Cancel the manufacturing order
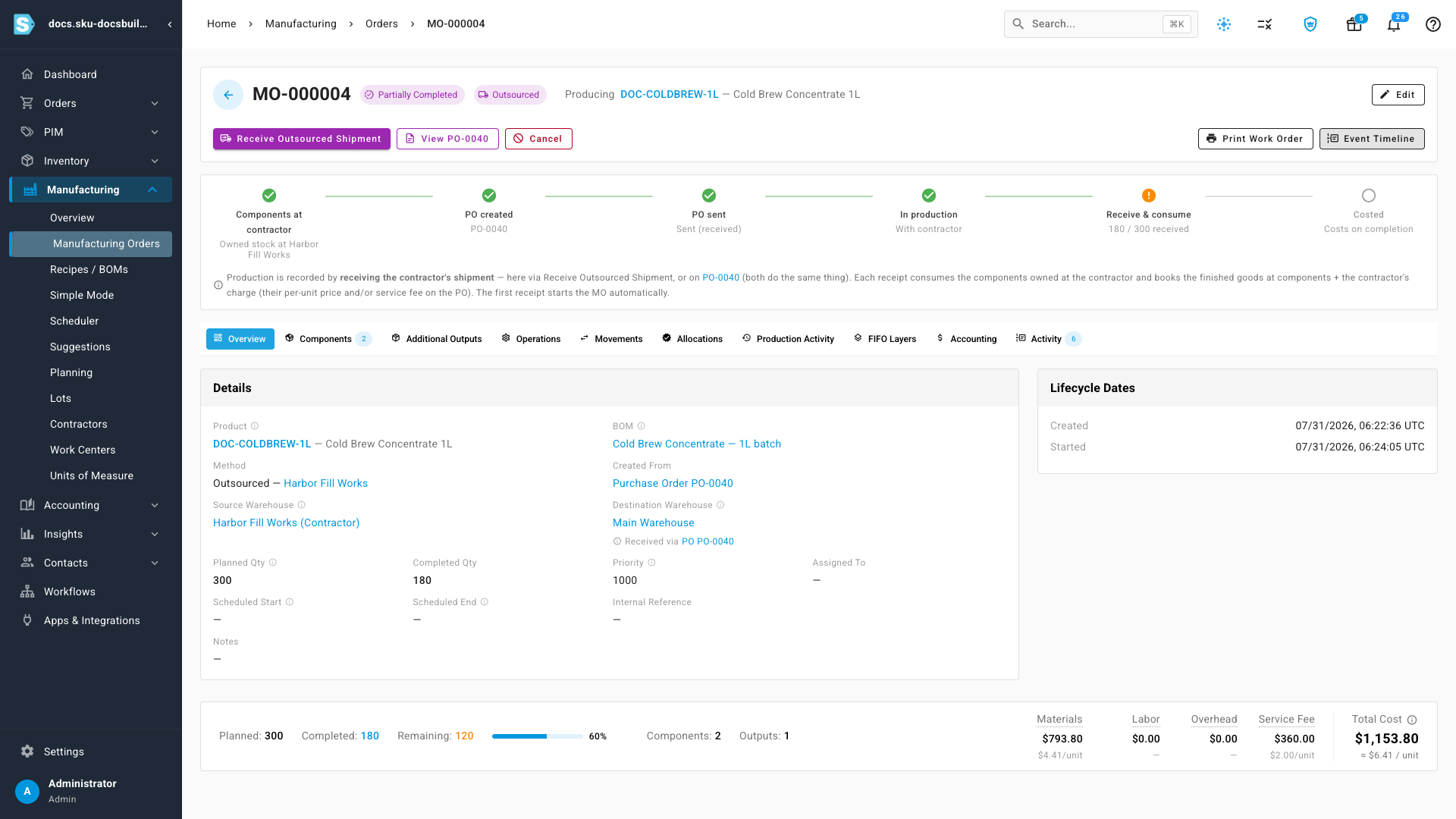The width and height of the screenshot is (1456, 819). pos(538,139)
